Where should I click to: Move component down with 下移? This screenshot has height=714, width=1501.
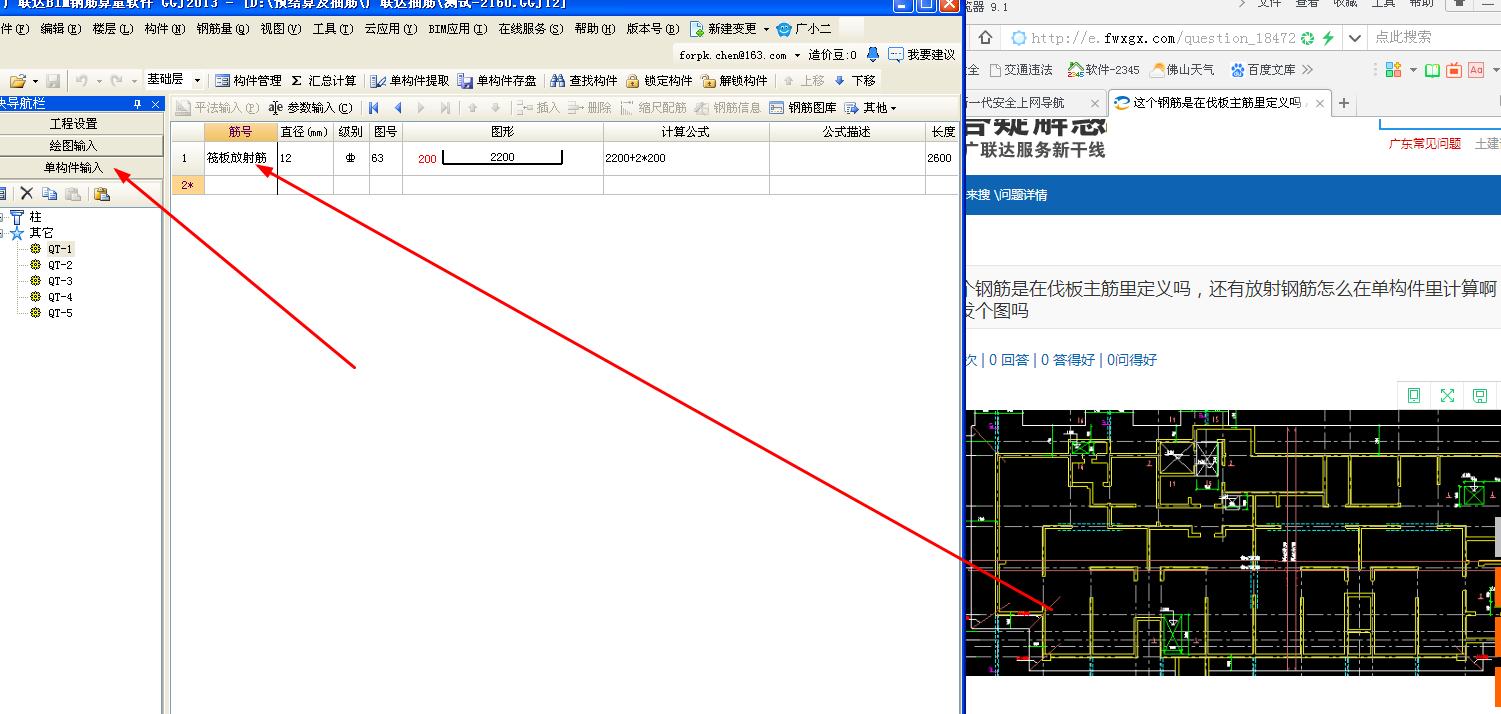[855, 80]
